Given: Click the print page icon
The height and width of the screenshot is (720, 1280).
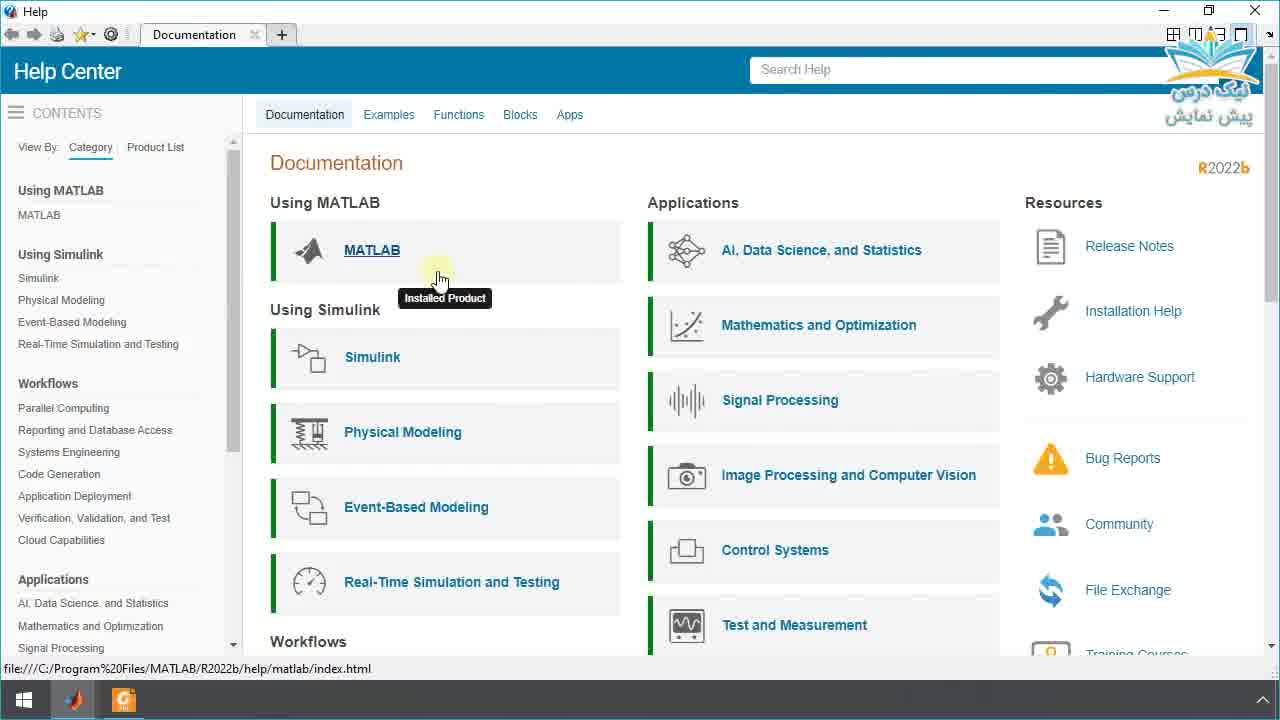Looking at the screenshot, I should coord(57,34).
